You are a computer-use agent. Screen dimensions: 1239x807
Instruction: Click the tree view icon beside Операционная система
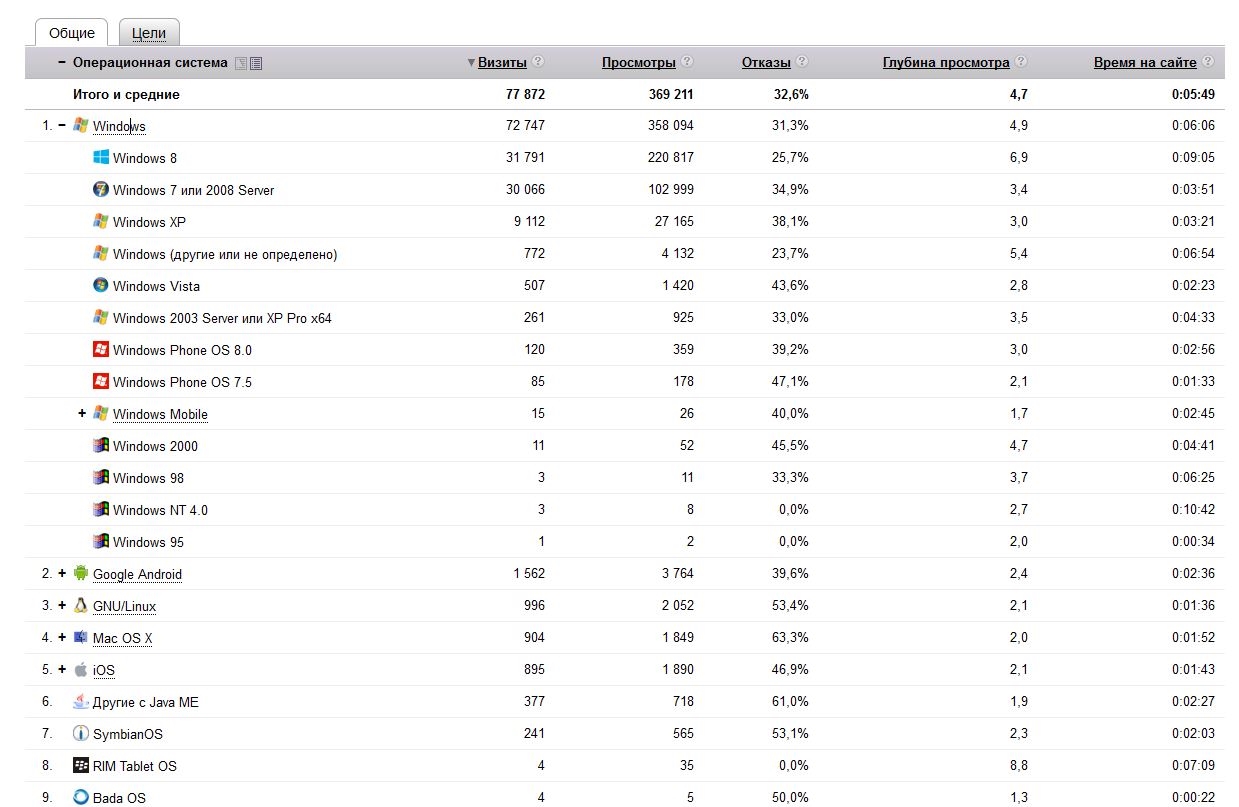(x=240, y=63)
